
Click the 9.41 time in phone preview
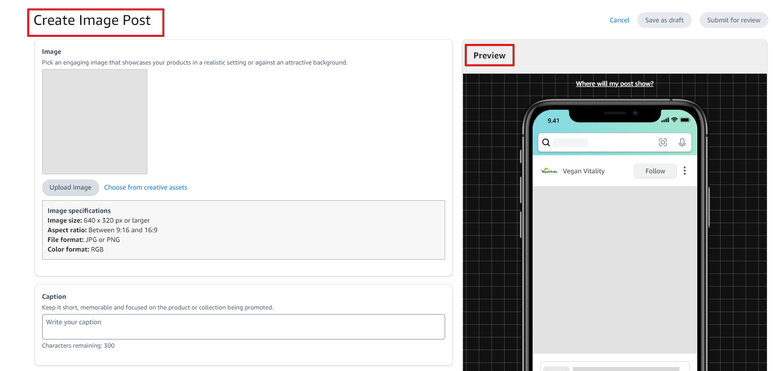coord(554,121)
